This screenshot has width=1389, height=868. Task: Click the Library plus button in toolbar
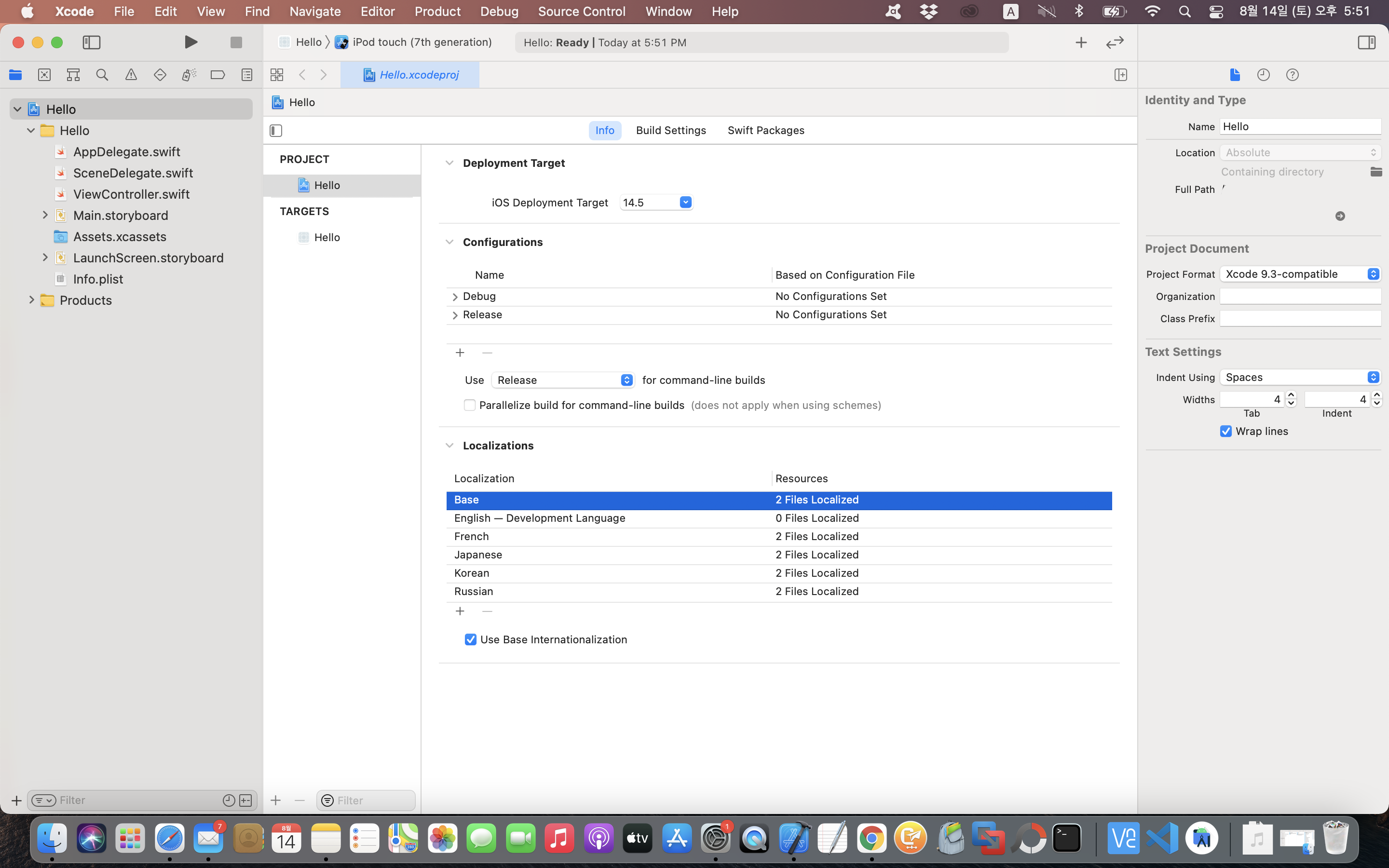[x=1081, y=42]
